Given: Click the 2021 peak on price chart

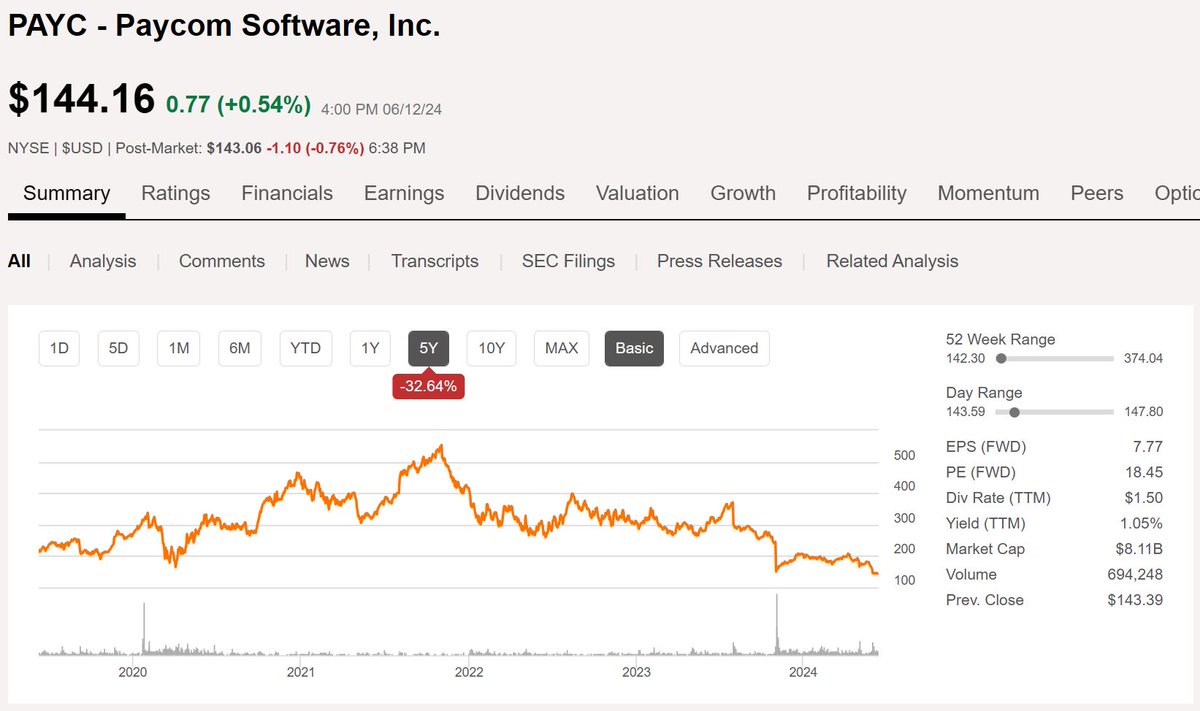Looking at the screenshot, I should 441,447.
